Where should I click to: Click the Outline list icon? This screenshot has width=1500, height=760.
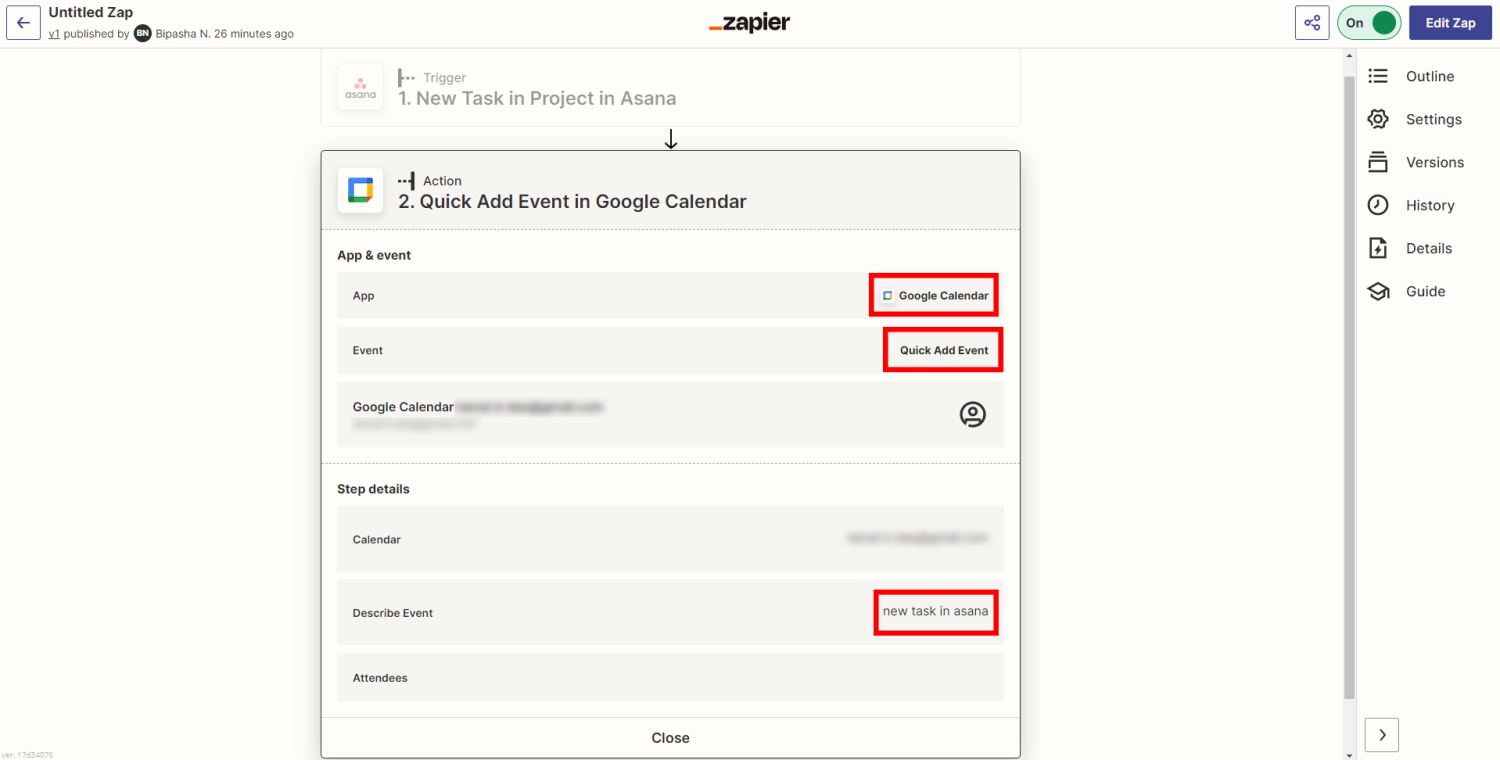[x=1378, y=76]
